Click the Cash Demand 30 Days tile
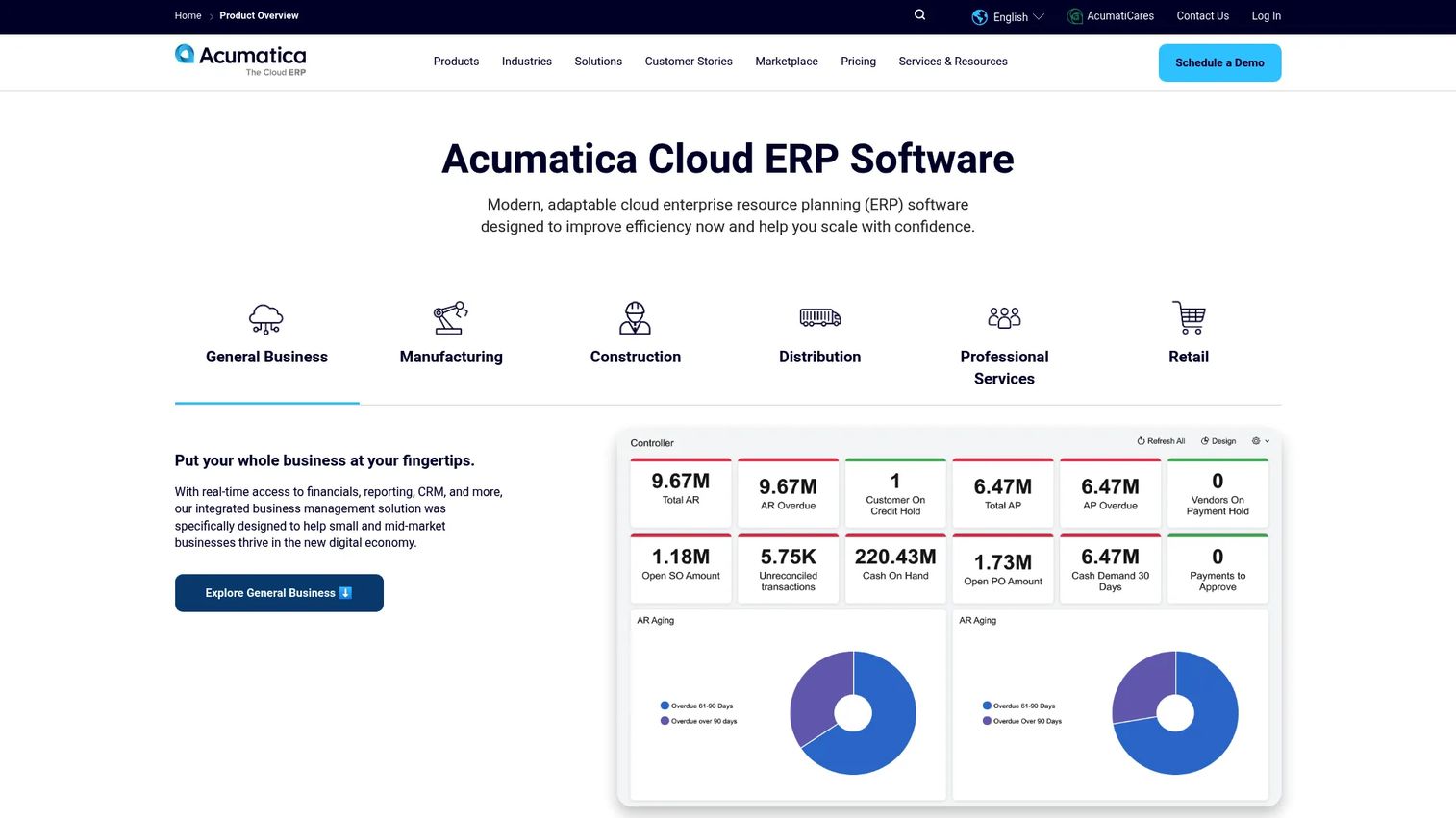Image resolution: width=1456 pixels, height=818 pixels. [x=1111, y=569]
